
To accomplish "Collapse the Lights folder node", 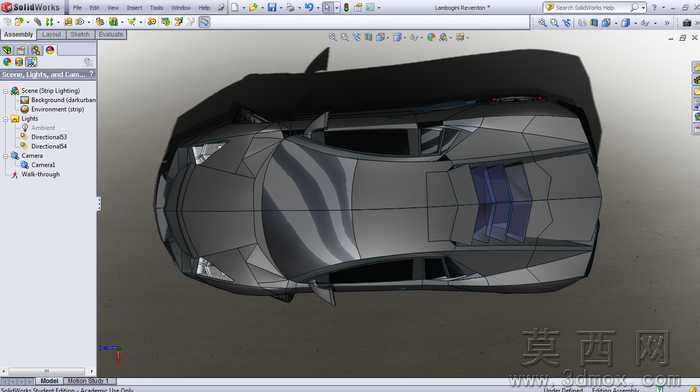I will coord(5,119).
